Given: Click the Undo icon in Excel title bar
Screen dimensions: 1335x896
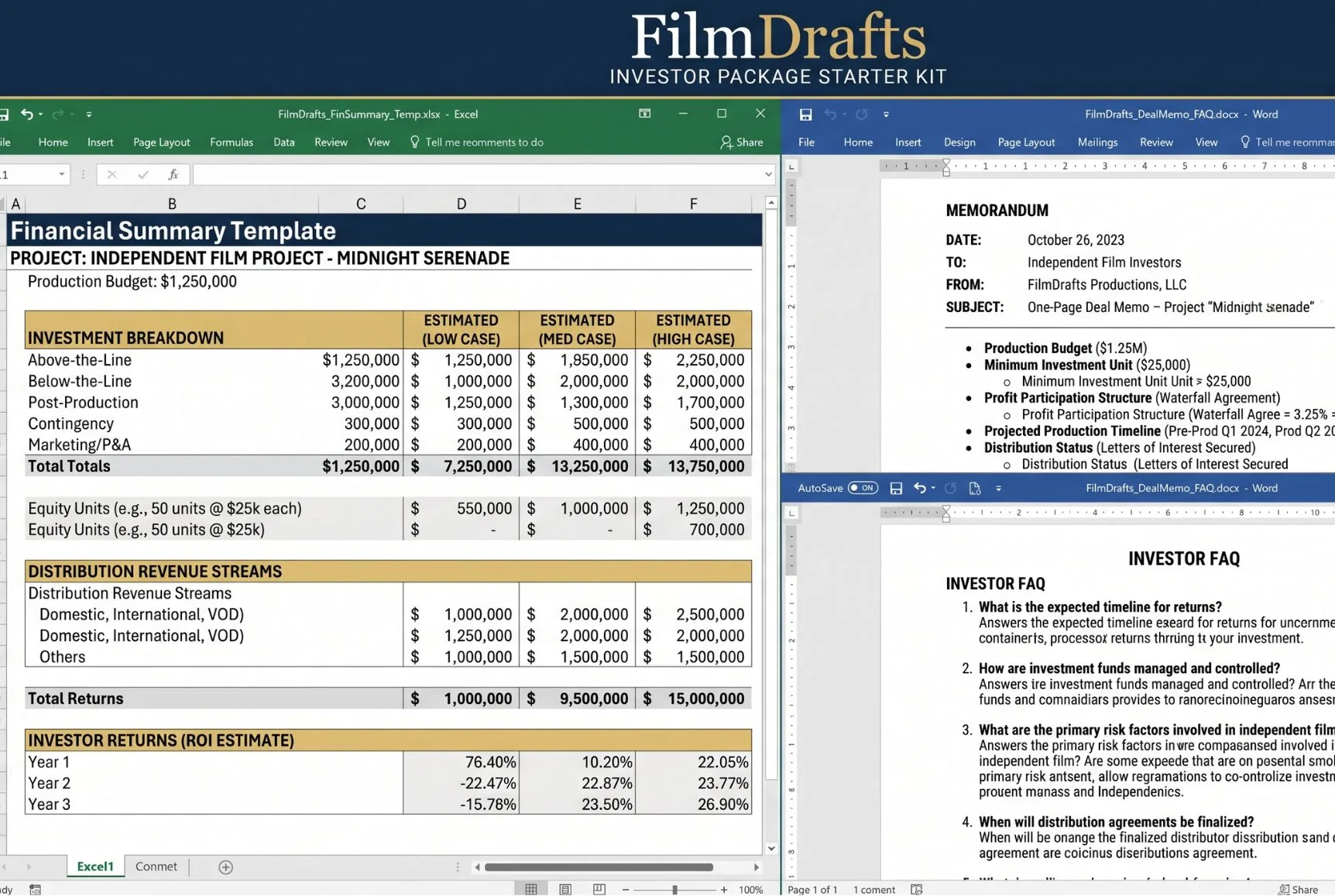Looking at the screenshot, I should point(27,114).
